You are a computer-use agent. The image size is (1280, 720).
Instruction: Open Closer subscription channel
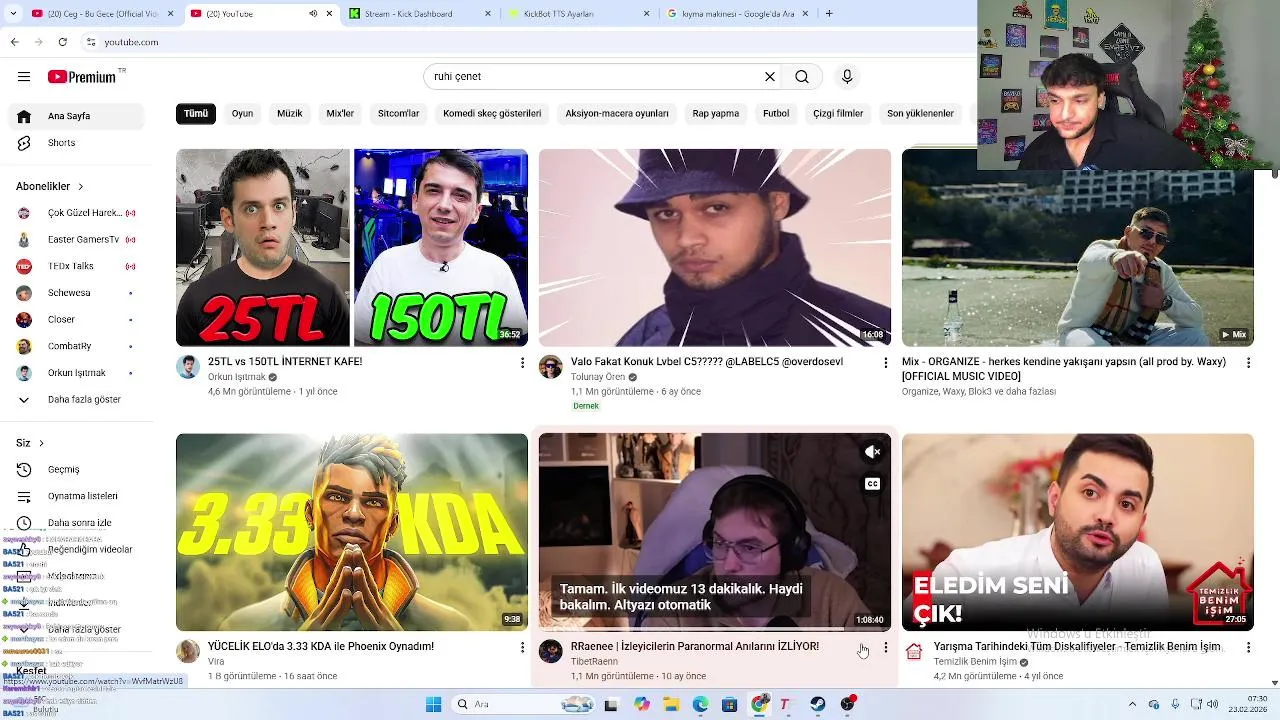tap(77, 320)
